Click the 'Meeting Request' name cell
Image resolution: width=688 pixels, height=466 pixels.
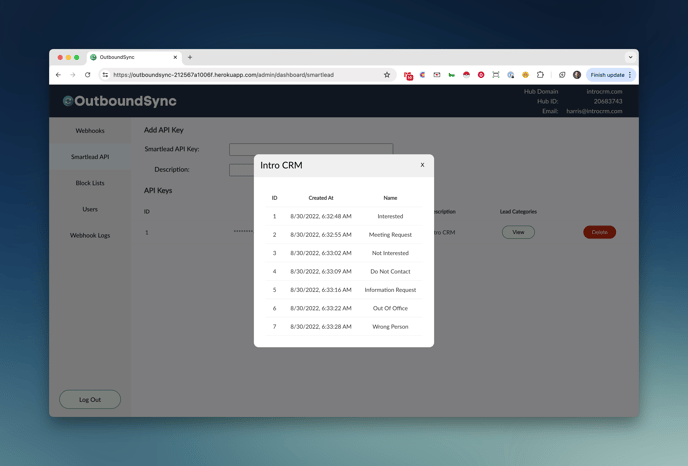(x=390, y=235)
